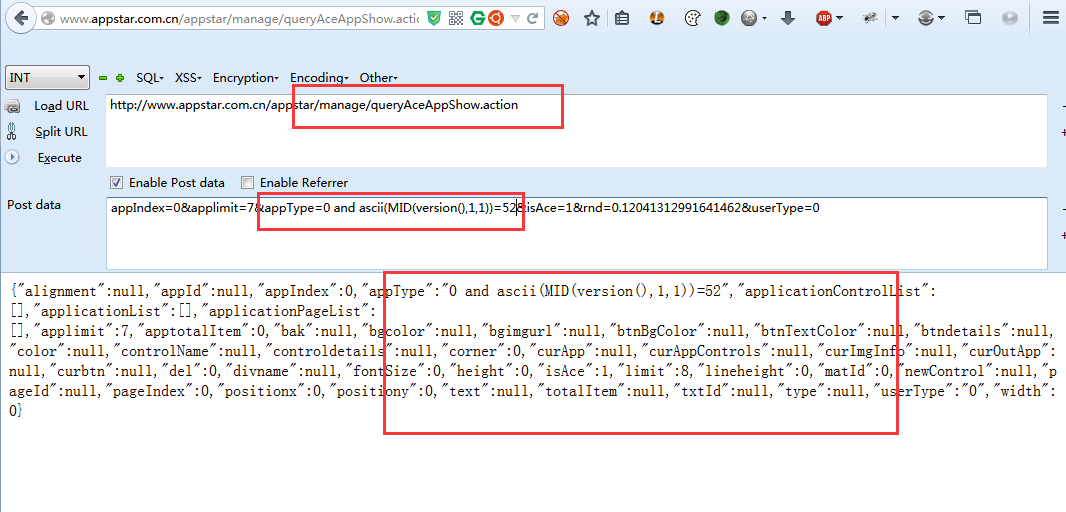Screen dimensions: 1066x512
Task: Click the Firebug bug icon
Action: point(870,19)
